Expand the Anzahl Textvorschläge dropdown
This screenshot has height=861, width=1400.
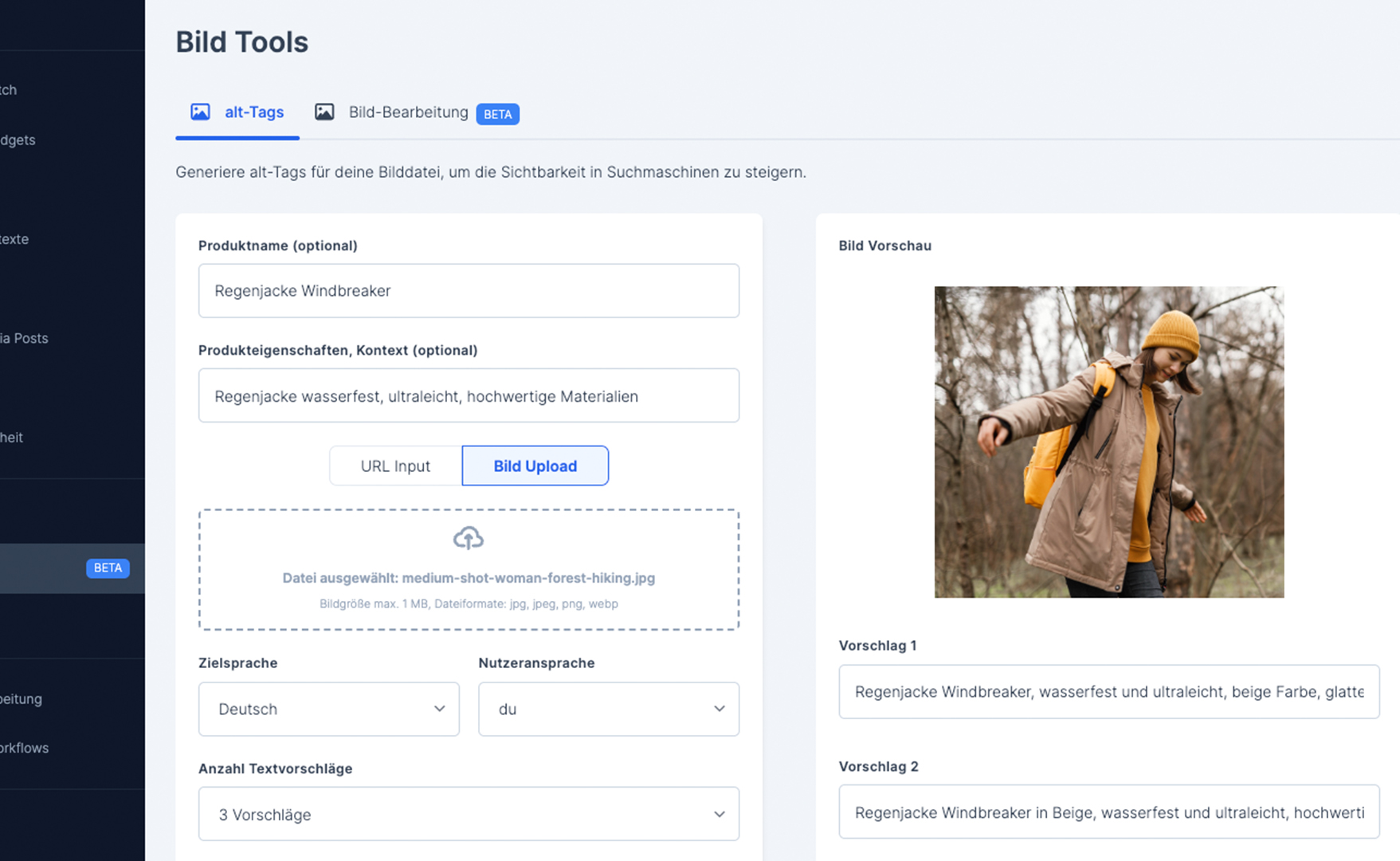(469, 814)
